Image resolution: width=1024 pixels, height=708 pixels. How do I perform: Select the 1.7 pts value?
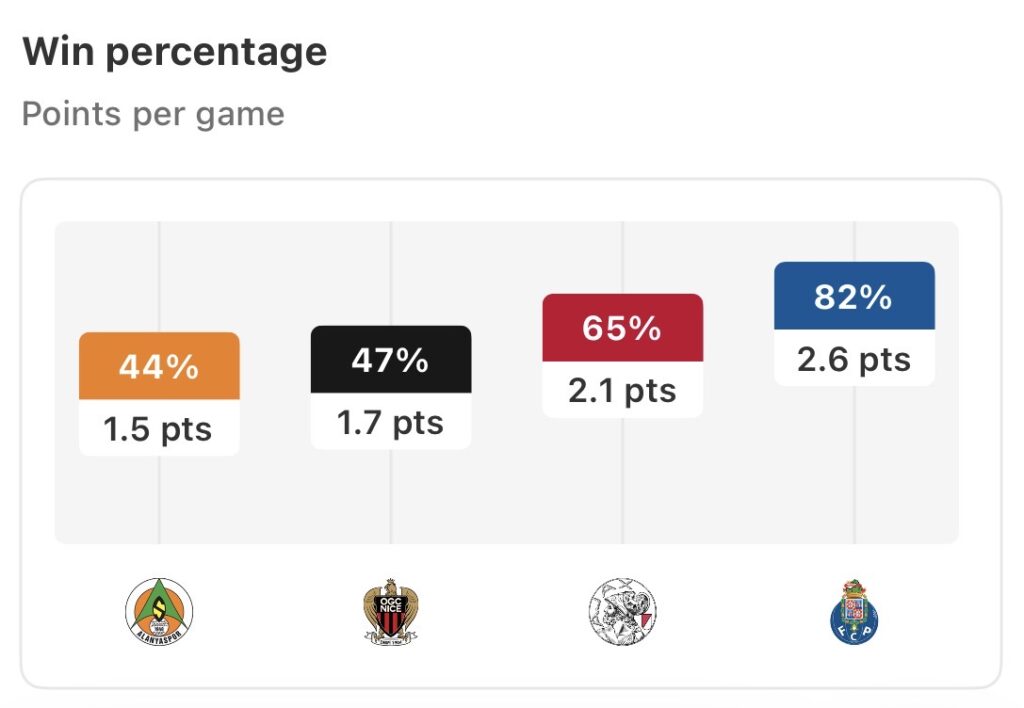[x=391, y=422]
